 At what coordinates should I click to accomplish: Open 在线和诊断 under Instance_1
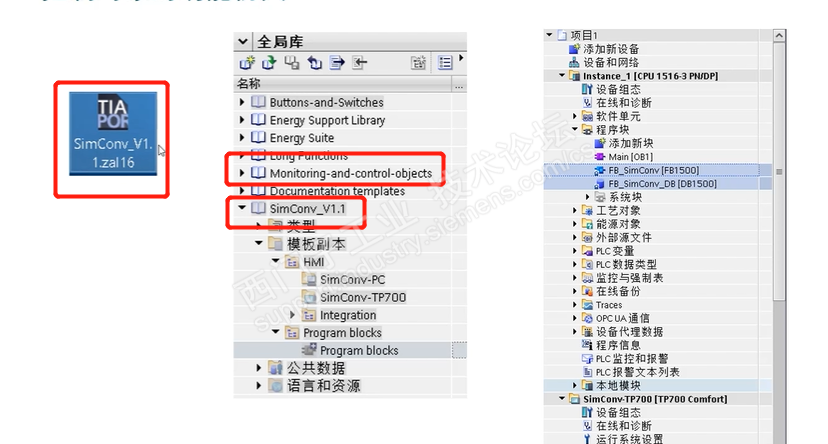(x=624, y=102)
